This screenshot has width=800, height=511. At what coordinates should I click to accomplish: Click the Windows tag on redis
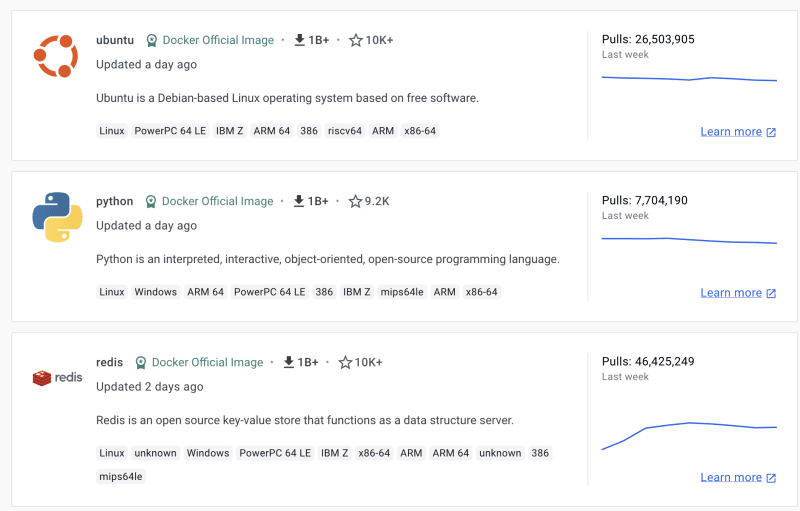[x=208, y=453]
